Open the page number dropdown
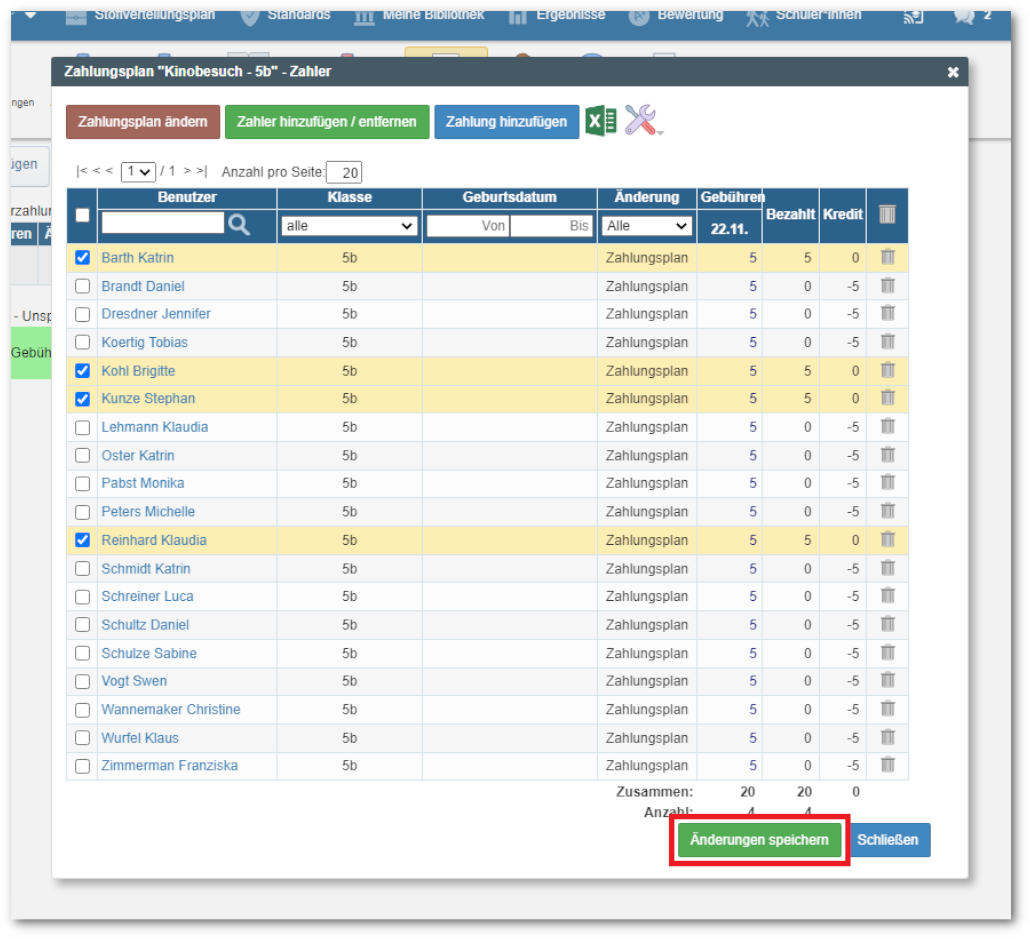1030x939 pixels. click(138, 172)
